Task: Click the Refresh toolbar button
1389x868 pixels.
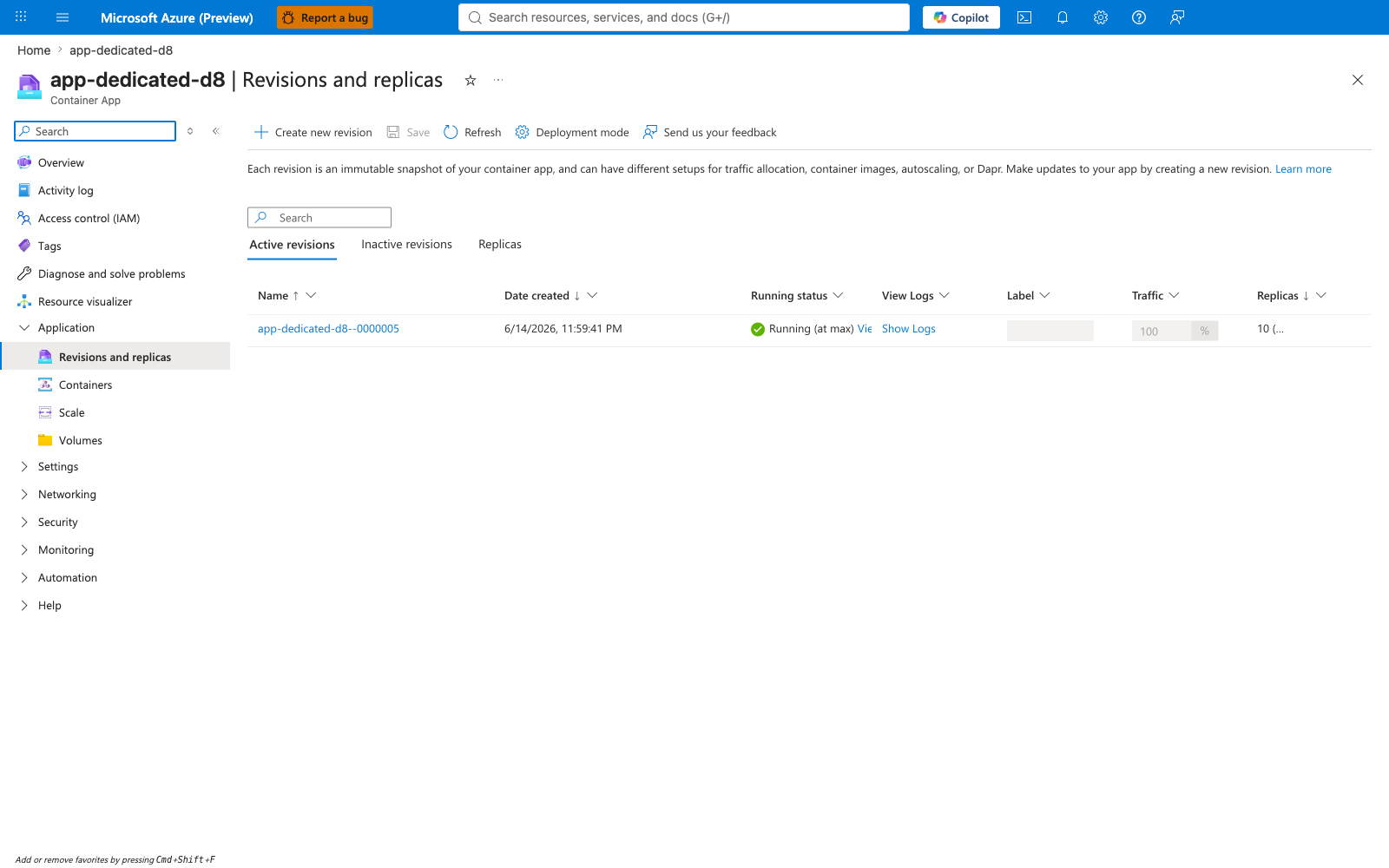Action: click(472, 132)
